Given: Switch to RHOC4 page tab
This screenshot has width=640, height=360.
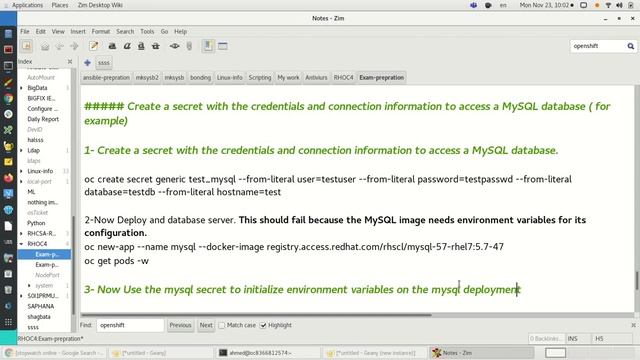Looking at the screenshot, I should tap(343, 78).
